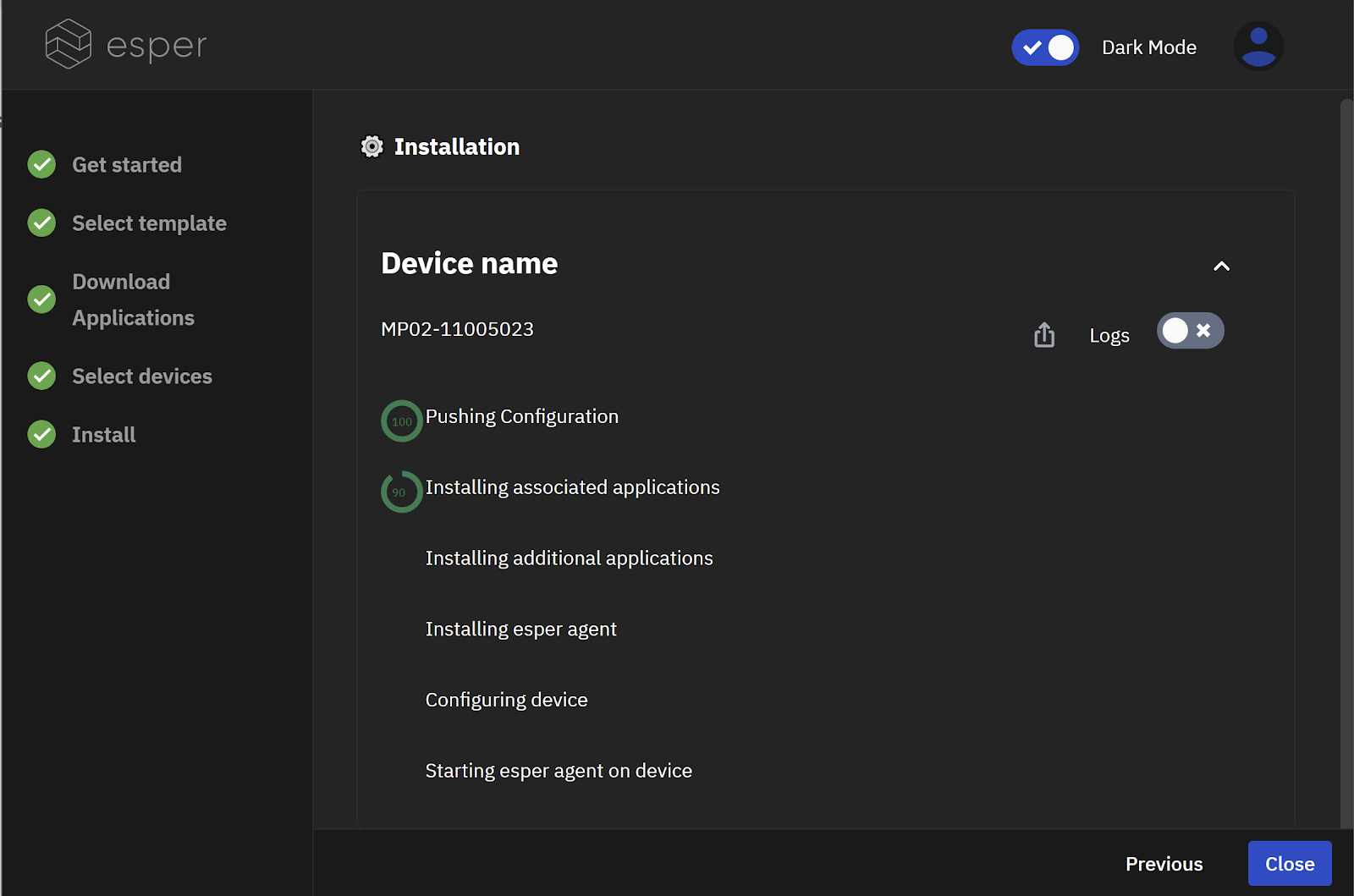Disable Dark Mode
The width and height of the screenshot is (1354, 896).
[x=1045, y=47]
